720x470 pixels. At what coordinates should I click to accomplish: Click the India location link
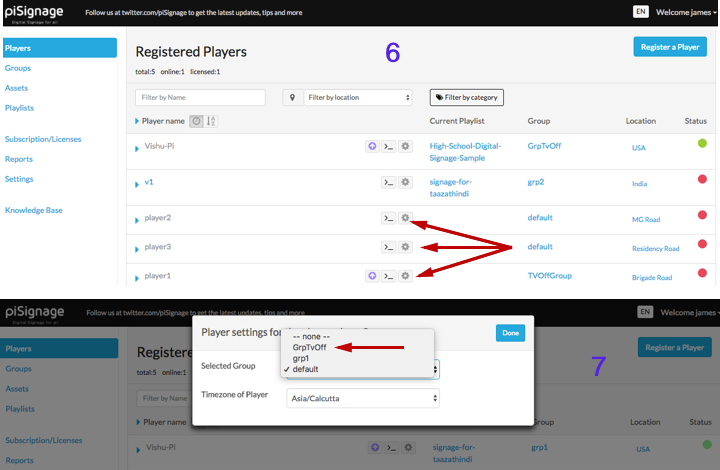640,184
